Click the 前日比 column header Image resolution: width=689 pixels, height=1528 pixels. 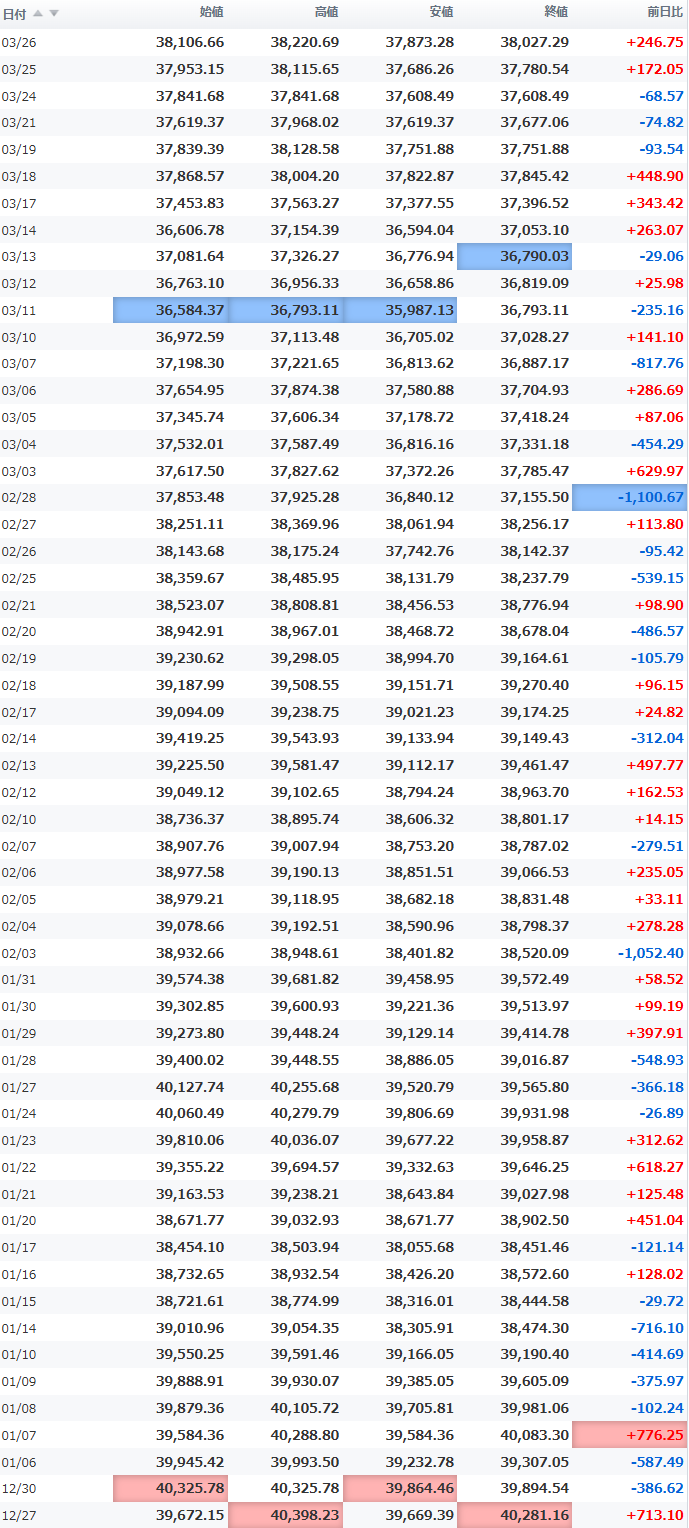pyautogui.click(x=665, y=12)
